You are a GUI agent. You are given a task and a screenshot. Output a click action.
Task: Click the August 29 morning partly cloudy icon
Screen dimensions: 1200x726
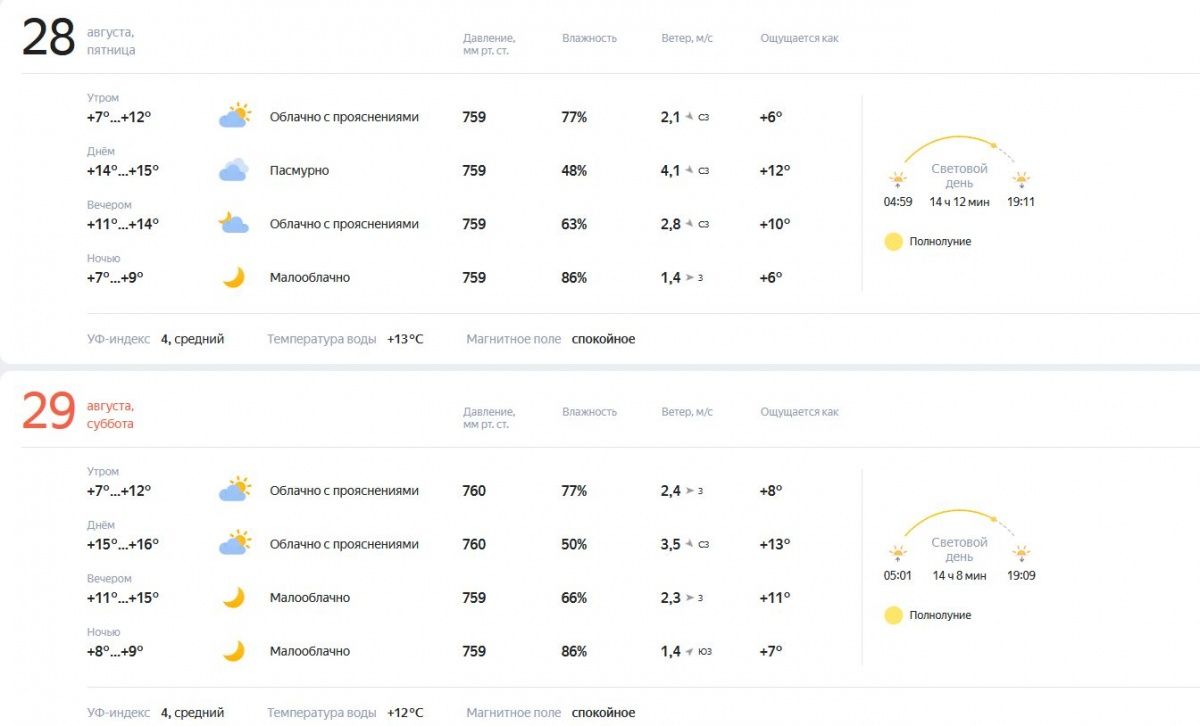(x=234, y=490)
